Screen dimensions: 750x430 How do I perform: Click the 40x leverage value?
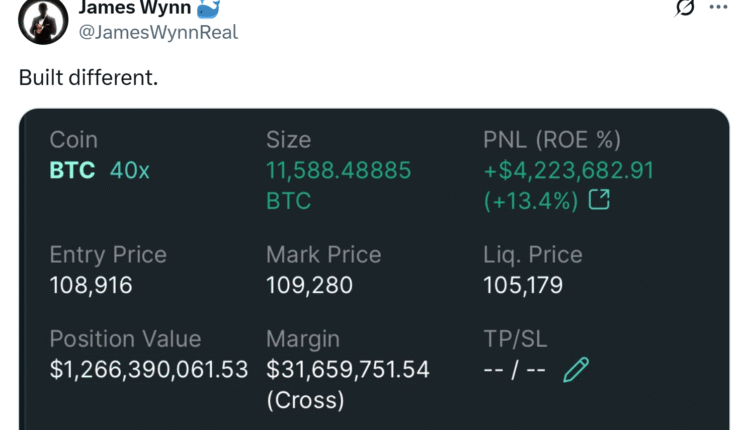pos(129,170)
